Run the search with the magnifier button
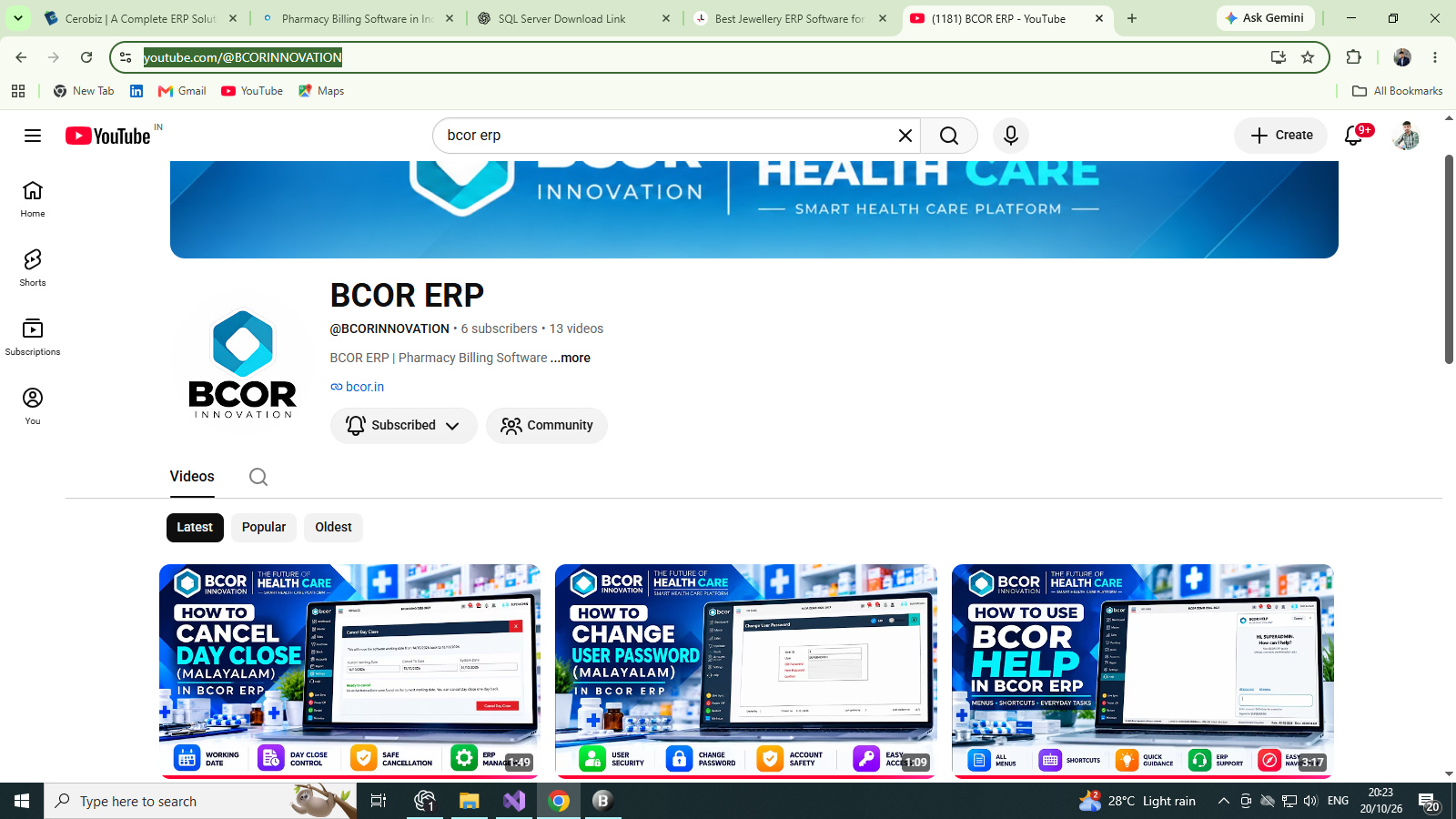Viewport: 1456px width, 819px height. [x=949, y=136]
